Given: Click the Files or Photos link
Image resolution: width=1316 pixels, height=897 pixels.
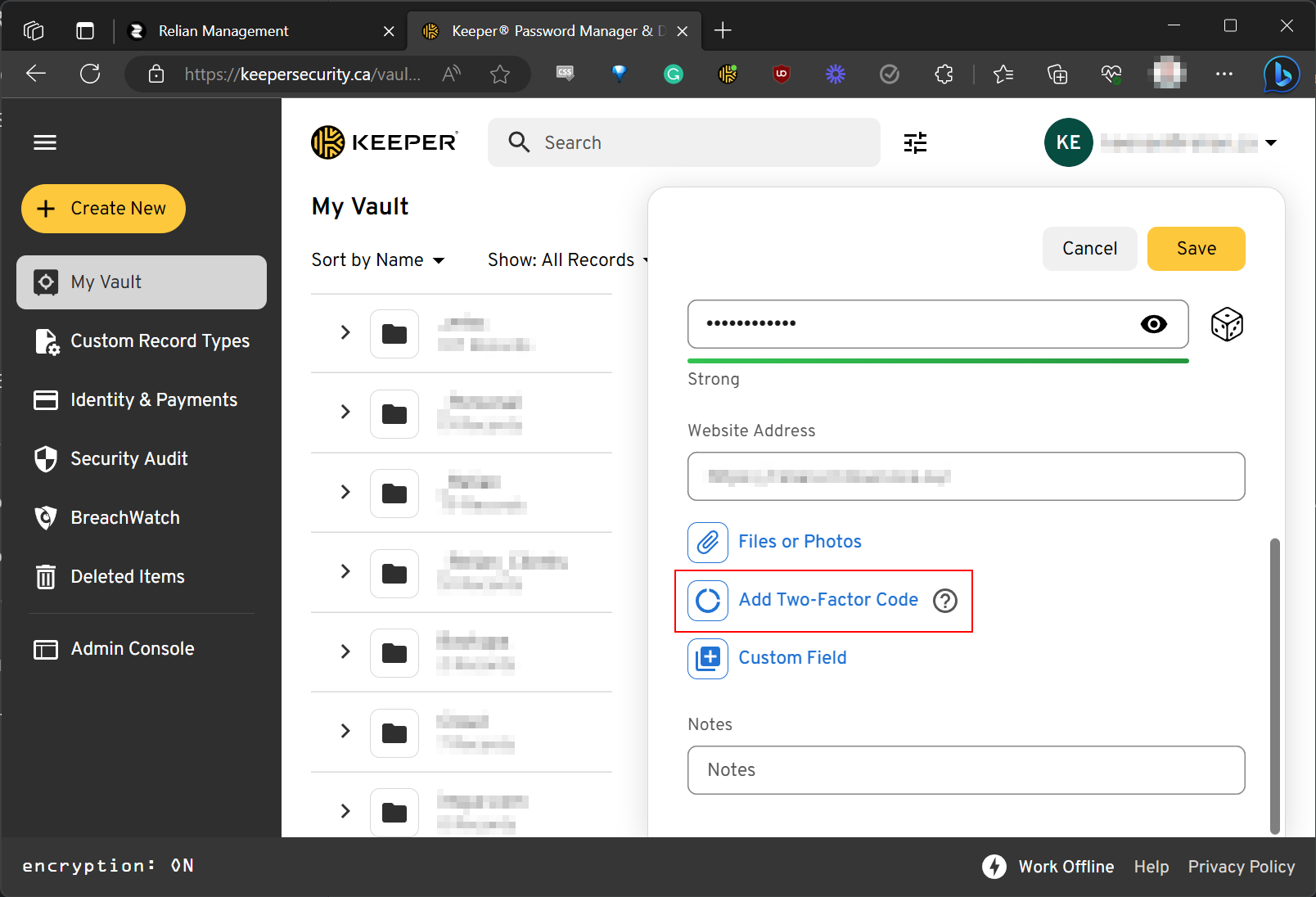Looking at the screenshot, I should coord(800,542).
